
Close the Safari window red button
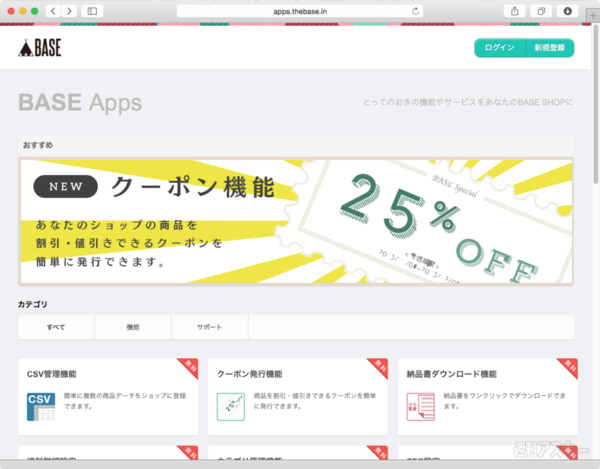(11, 11)
